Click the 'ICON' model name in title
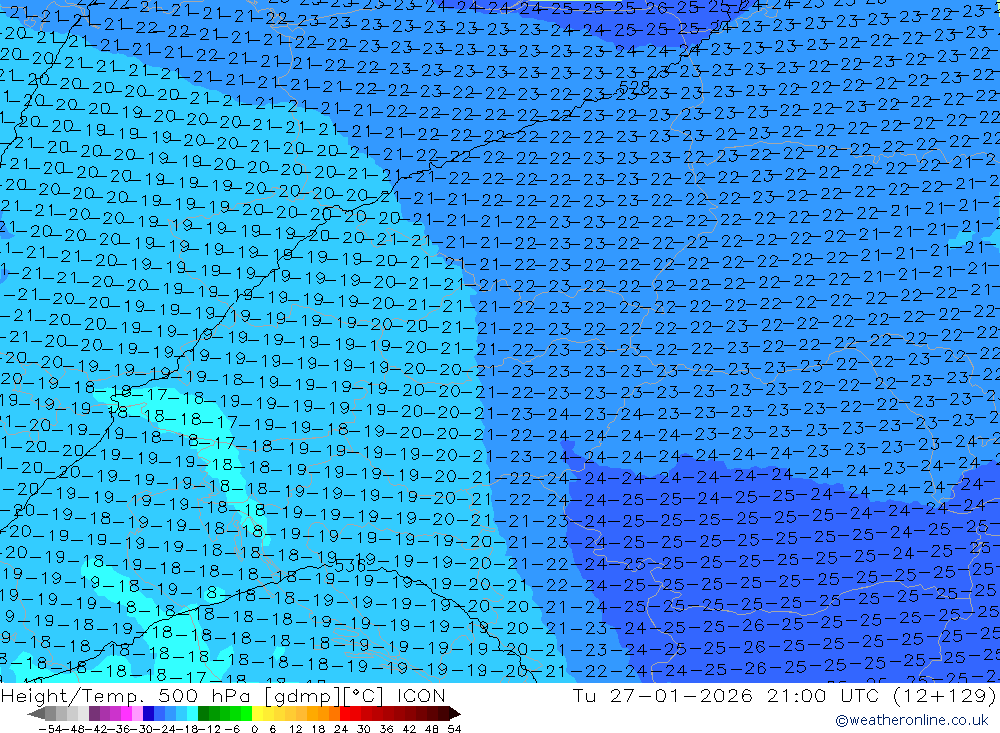The height and width of the screenshot is (733, 1000). 421,695
